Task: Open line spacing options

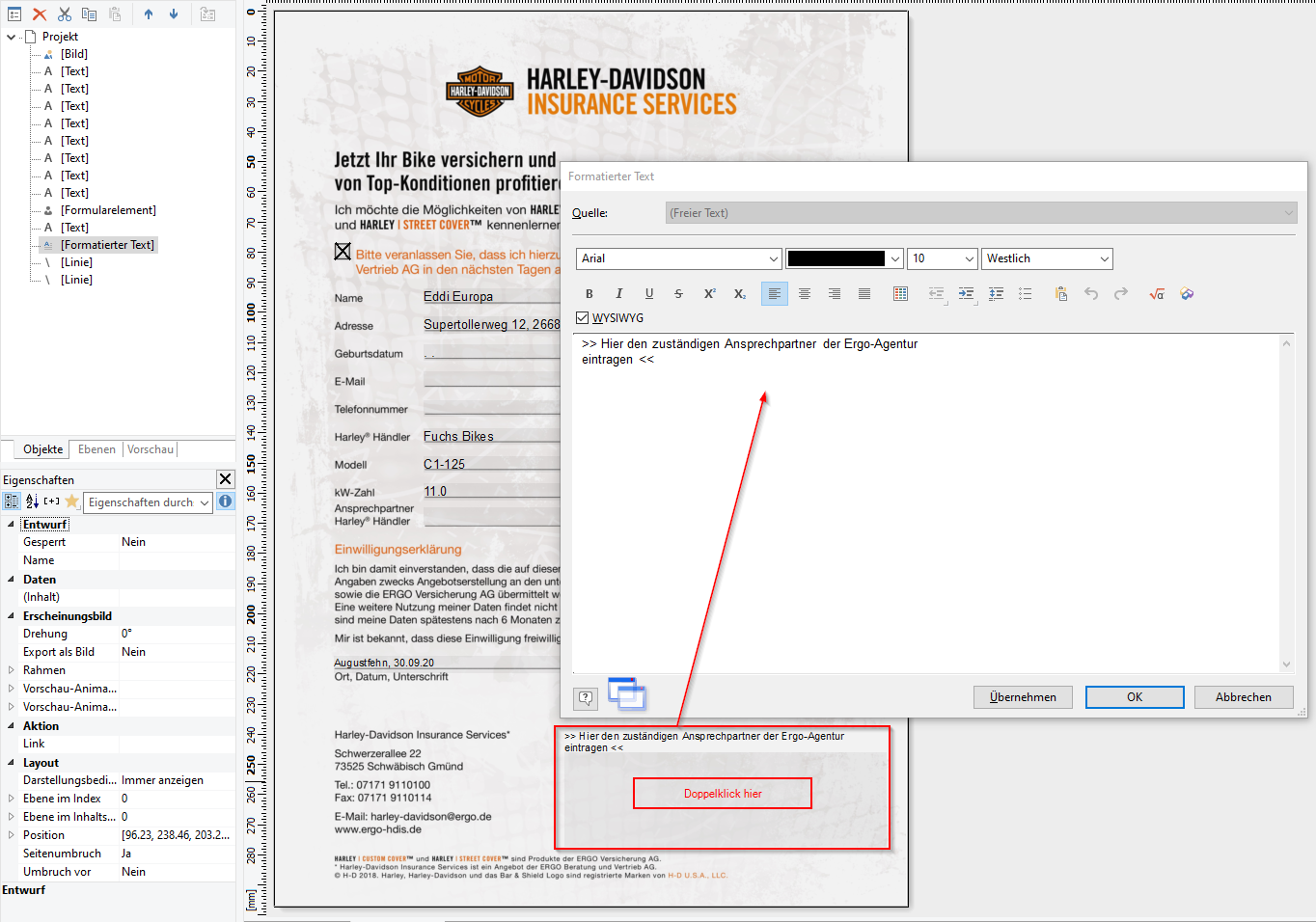Action: point(996,294)
